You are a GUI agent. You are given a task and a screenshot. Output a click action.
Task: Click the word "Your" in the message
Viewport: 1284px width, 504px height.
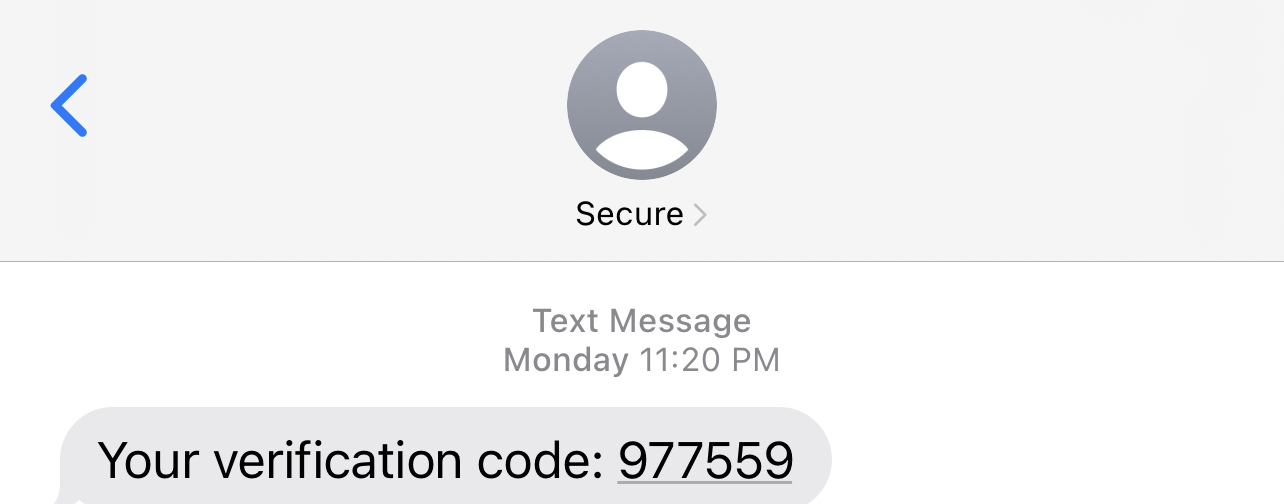(x=149, y=460)
